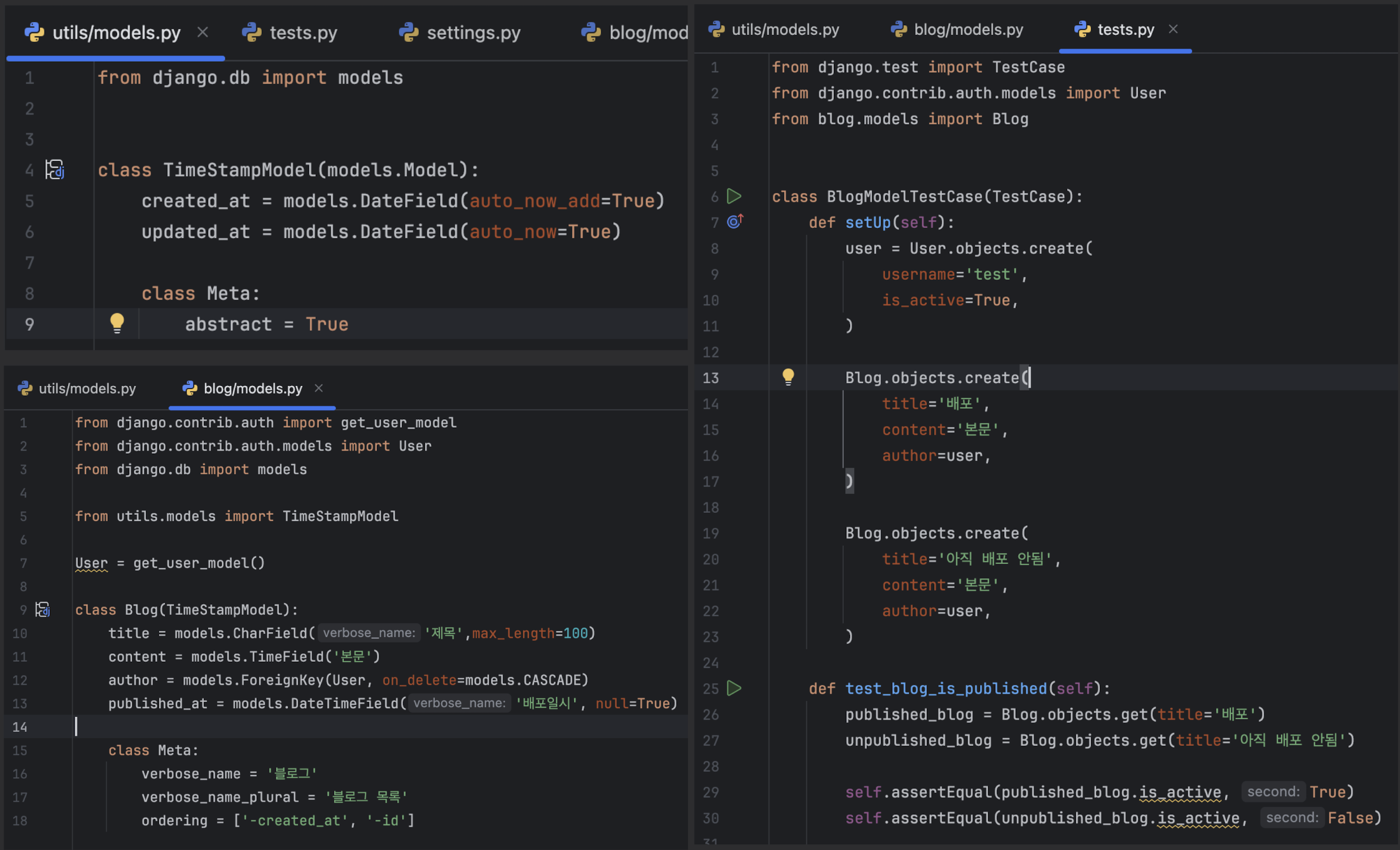This screenshot has height=850, width=1400.
Task: Click lightbulb on Blog.objects.create line 13
Action: (788, 377)
